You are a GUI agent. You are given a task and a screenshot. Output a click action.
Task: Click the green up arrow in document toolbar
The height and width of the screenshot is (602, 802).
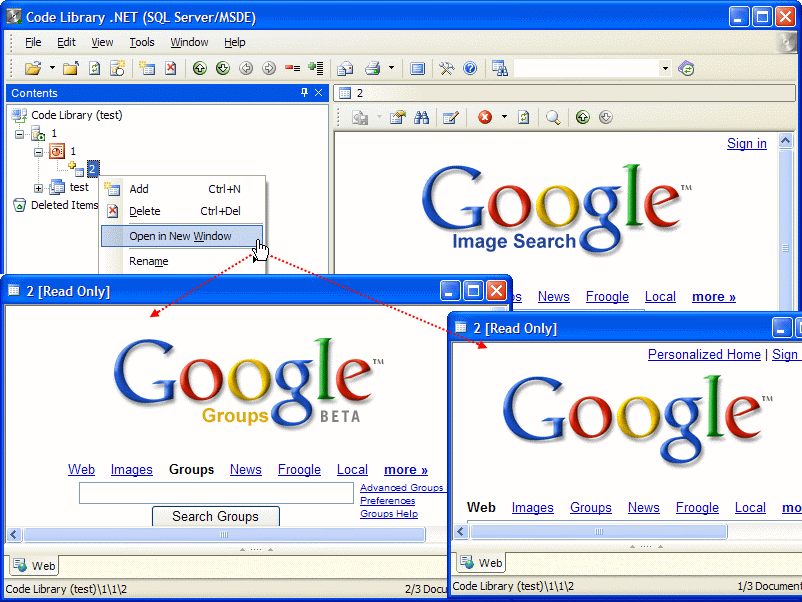point(583,118)
